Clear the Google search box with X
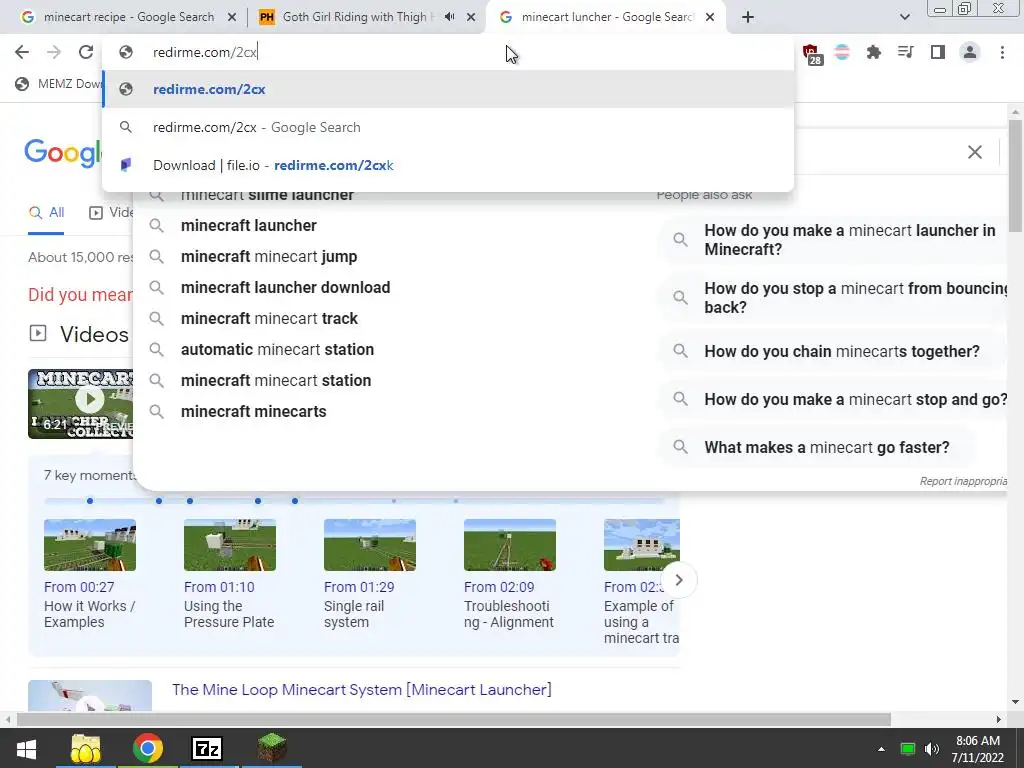Screen dimensions: 1024x768 coord(974,152)
